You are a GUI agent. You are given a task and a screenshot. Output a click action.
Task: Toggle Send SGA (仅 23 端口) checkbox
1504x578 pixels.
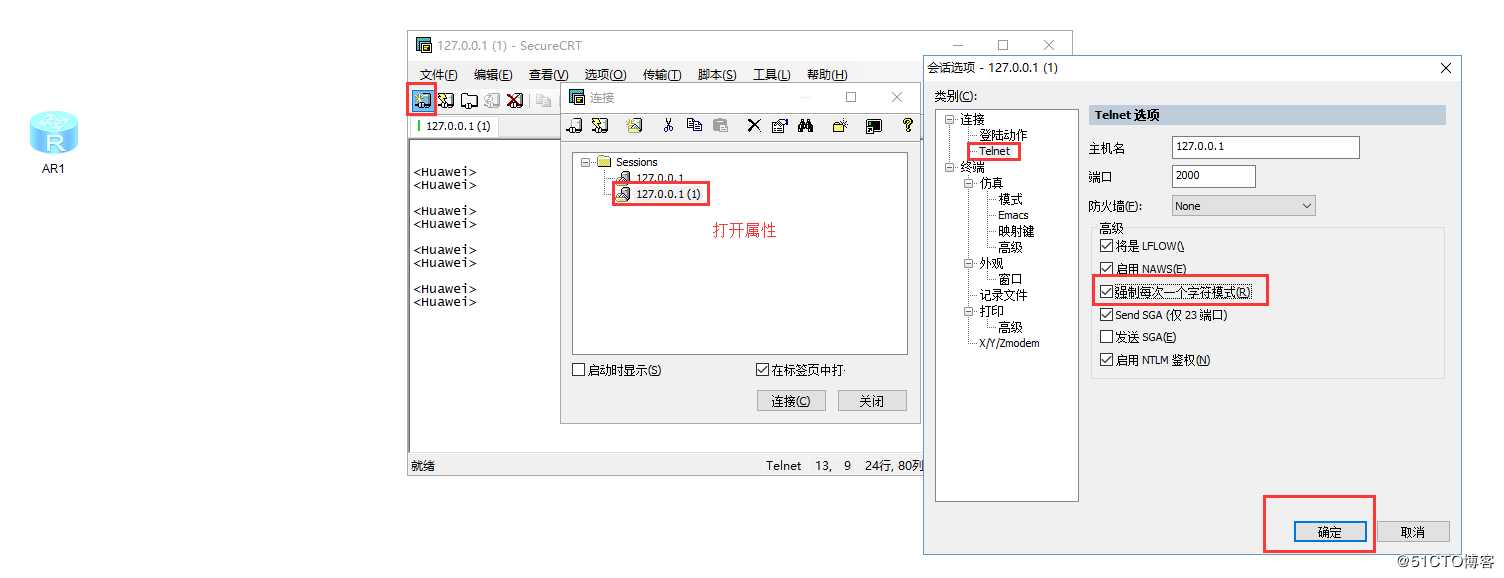[1106, 314]
